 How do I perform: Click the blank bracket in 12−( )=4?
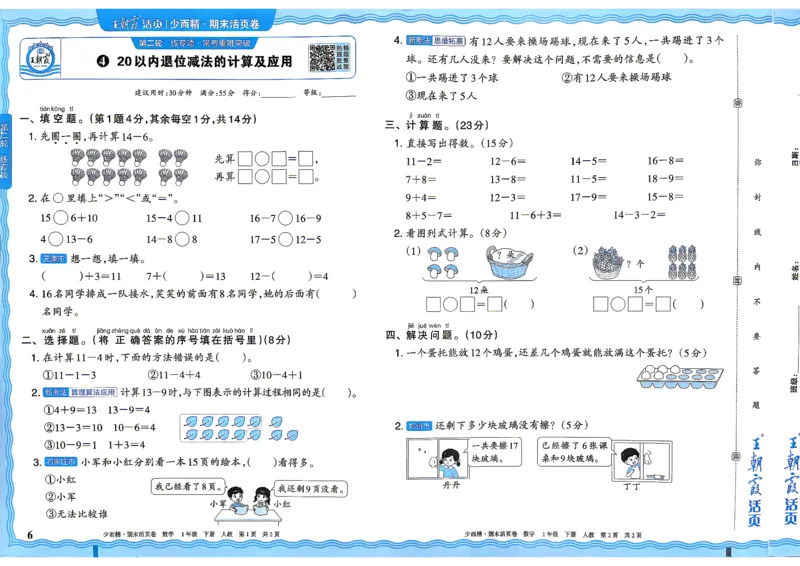tap(291, 276)
